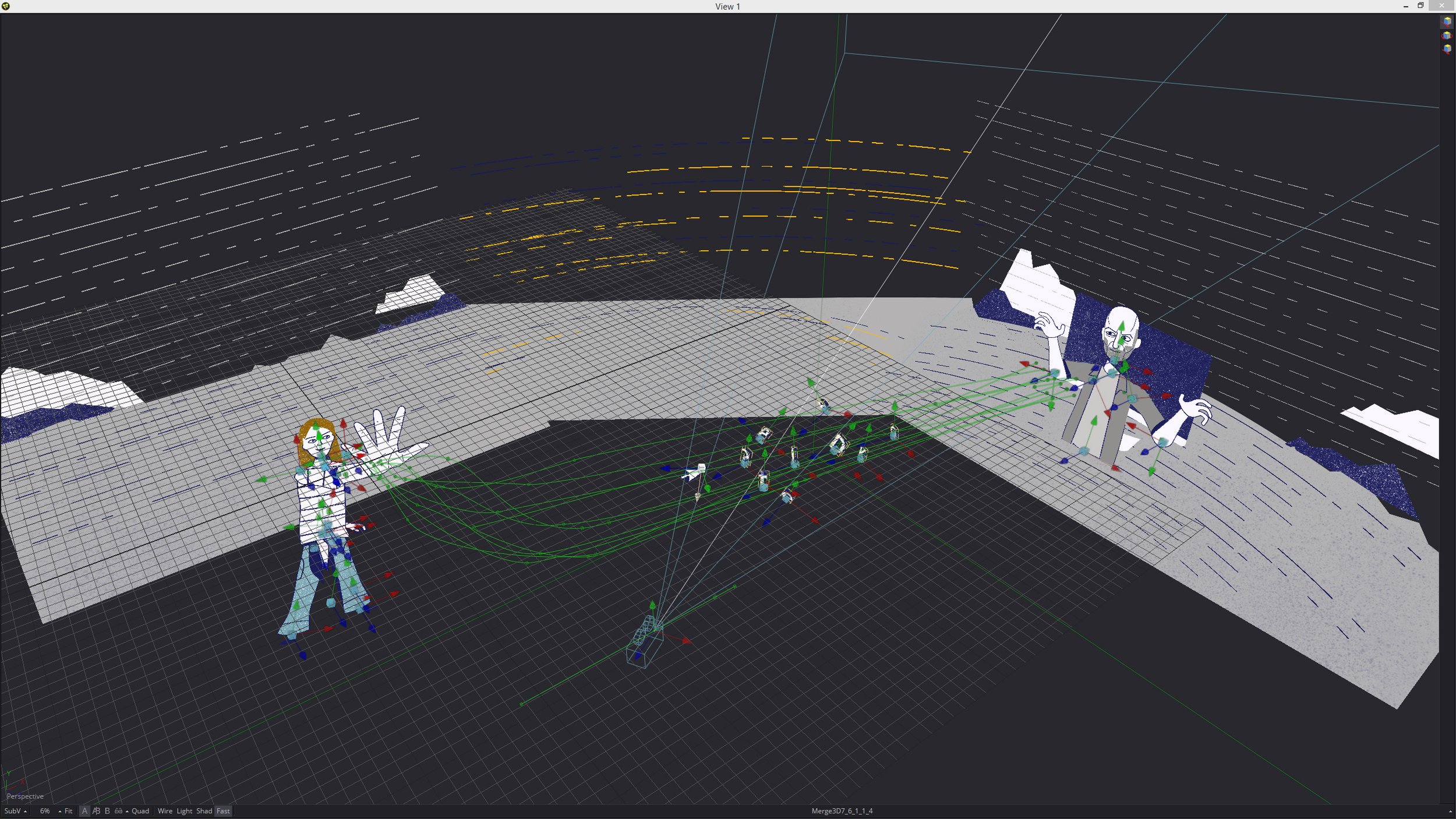Screen dimensions: 1456x819
Task: Select the Rotate transform mode cube icon
Action: [1447, 36]
